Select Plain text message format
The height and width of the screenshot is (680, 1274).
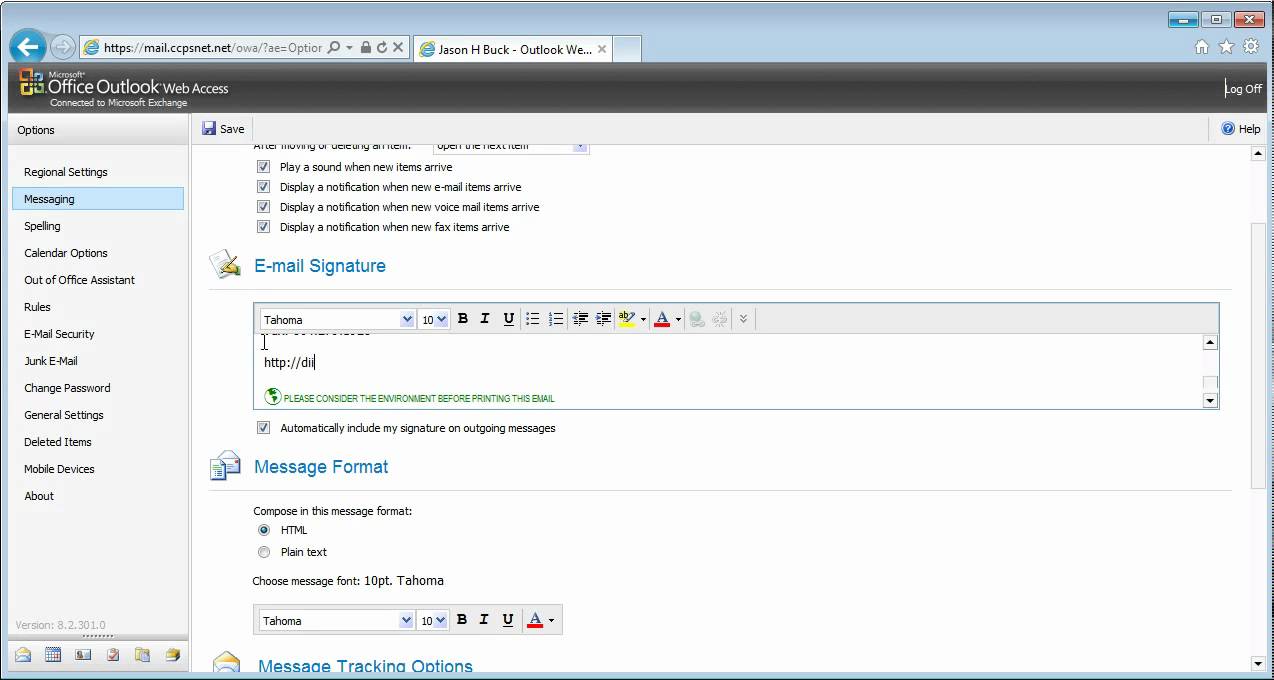tap(264, 552)
